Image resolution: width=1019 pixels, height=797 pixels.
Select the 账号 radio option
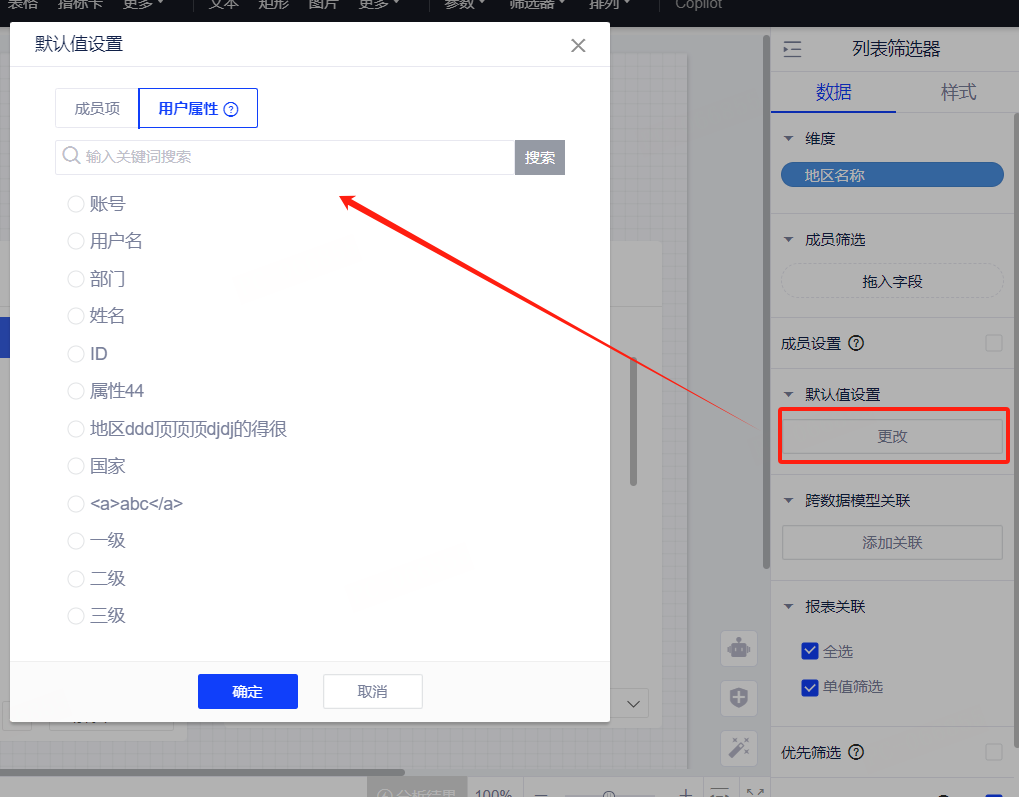coord(76,204)
